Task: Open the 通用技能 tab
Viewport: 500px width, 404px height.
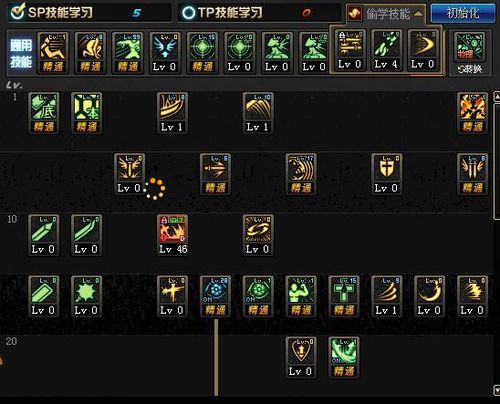Action: [x=21, y=53]
